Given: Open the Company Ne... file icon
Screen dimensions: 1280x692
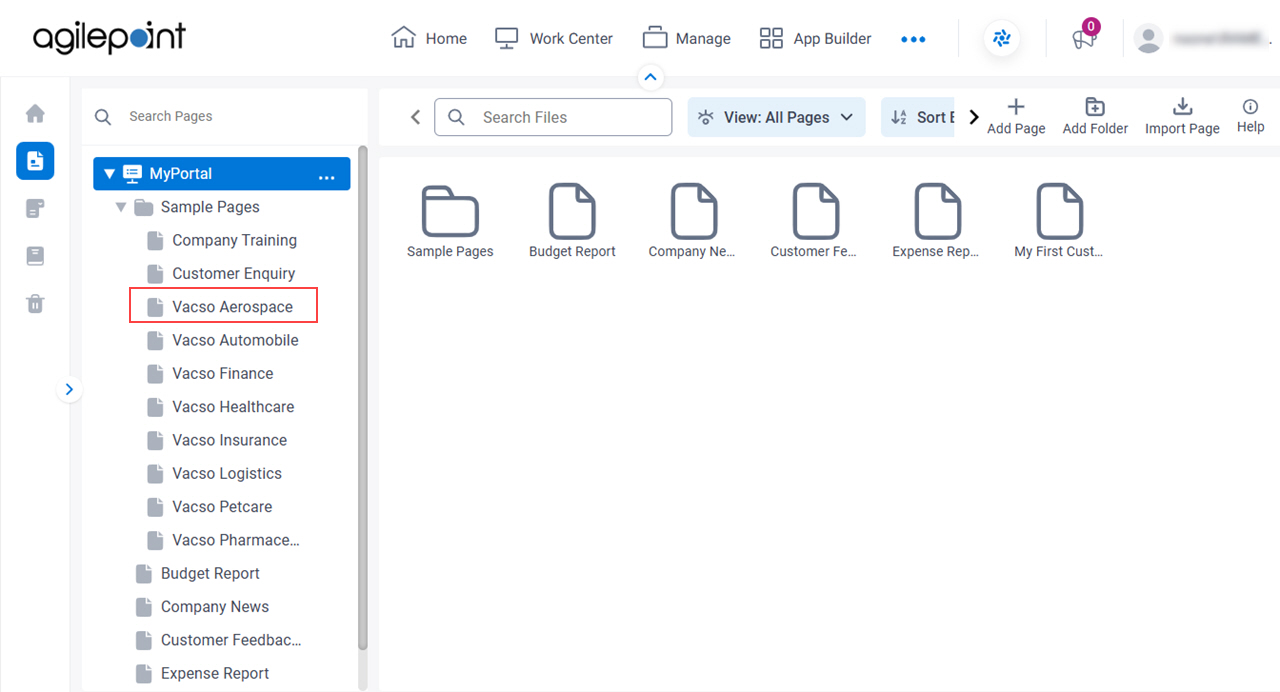Looking at the screenshot, I should click(x=692, y=221).
